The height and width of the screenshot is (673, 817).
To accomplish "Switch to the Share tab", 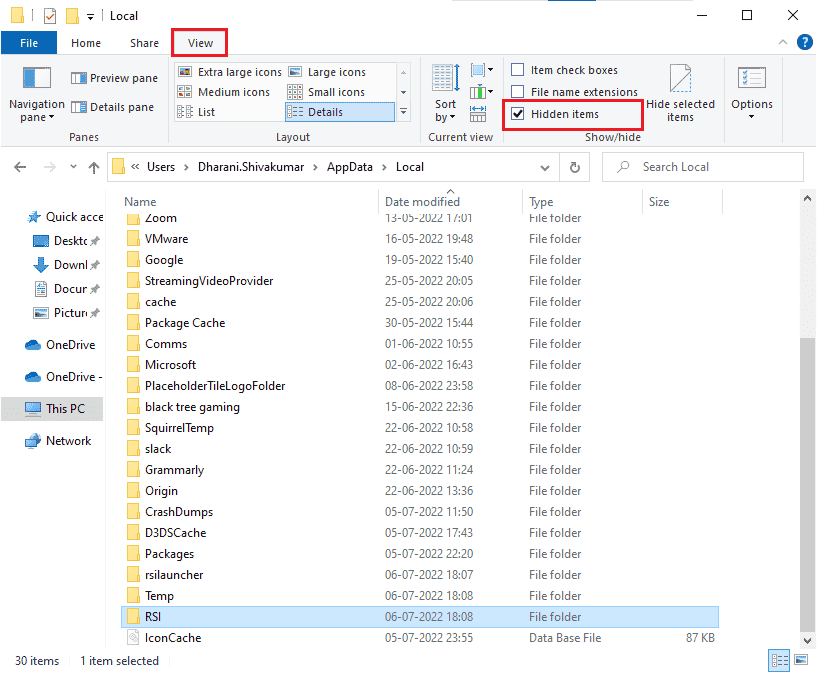I will (144, 43).
